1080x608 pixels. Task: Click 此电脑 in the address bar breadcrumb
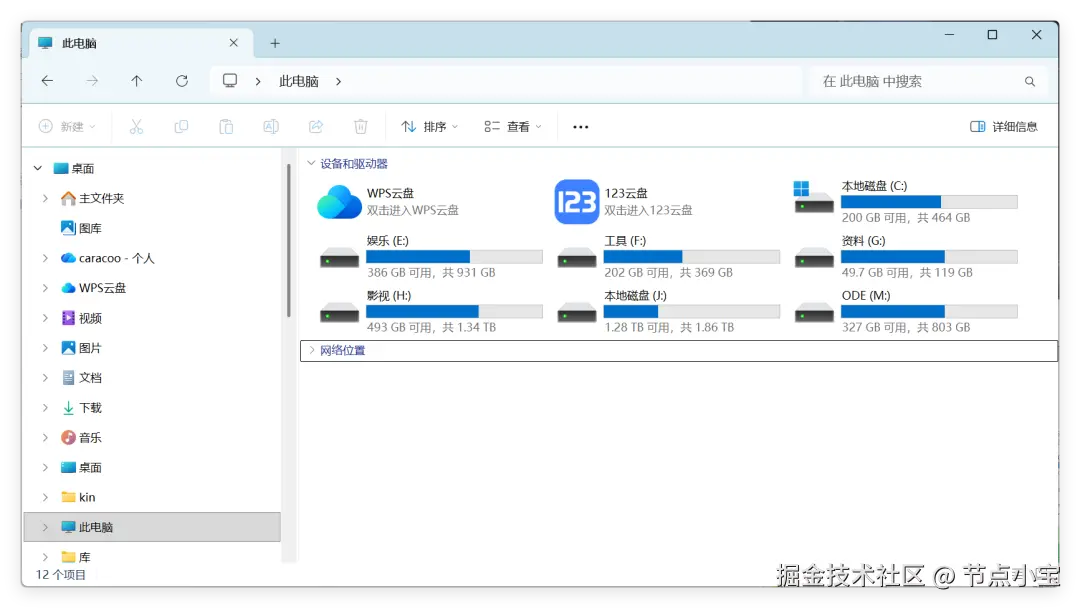298,81
